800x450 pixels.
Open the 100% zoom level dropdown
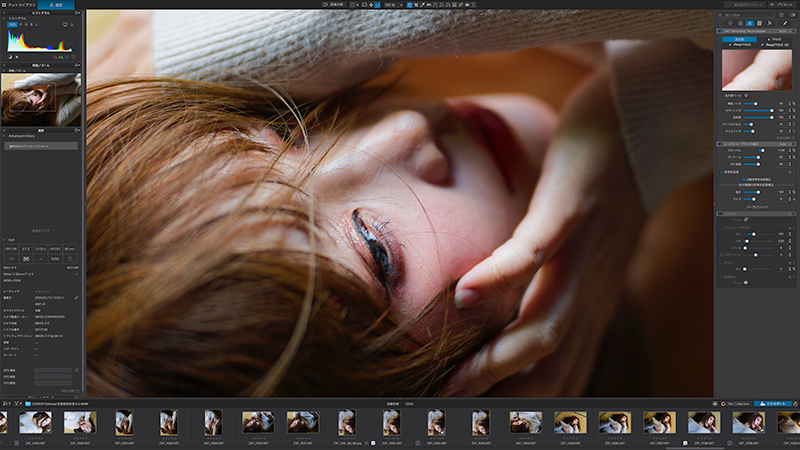(393, 5)
